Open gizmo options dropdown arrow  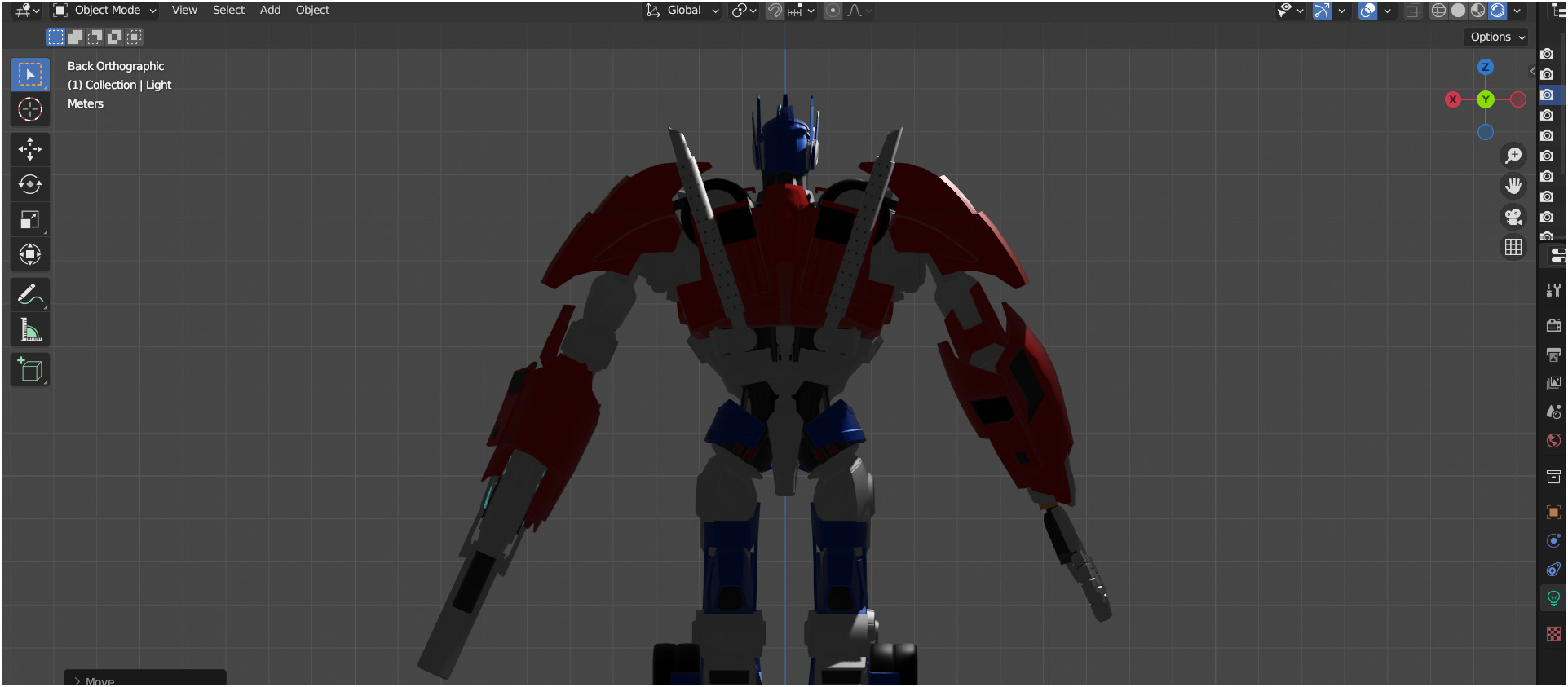[1341, 11]
